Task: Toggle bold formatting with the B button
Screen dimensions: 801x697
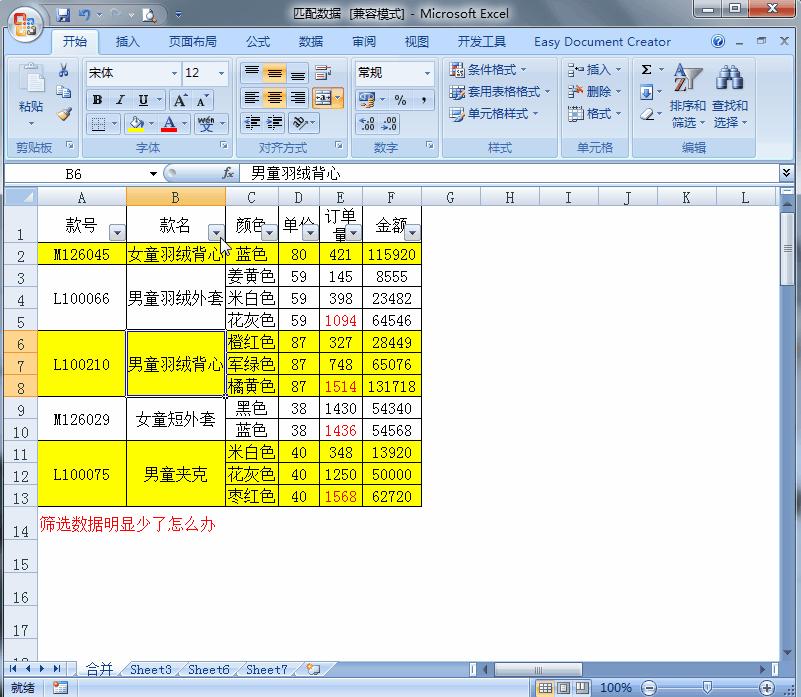Action: pyautogui.click(x=96, y=101)
